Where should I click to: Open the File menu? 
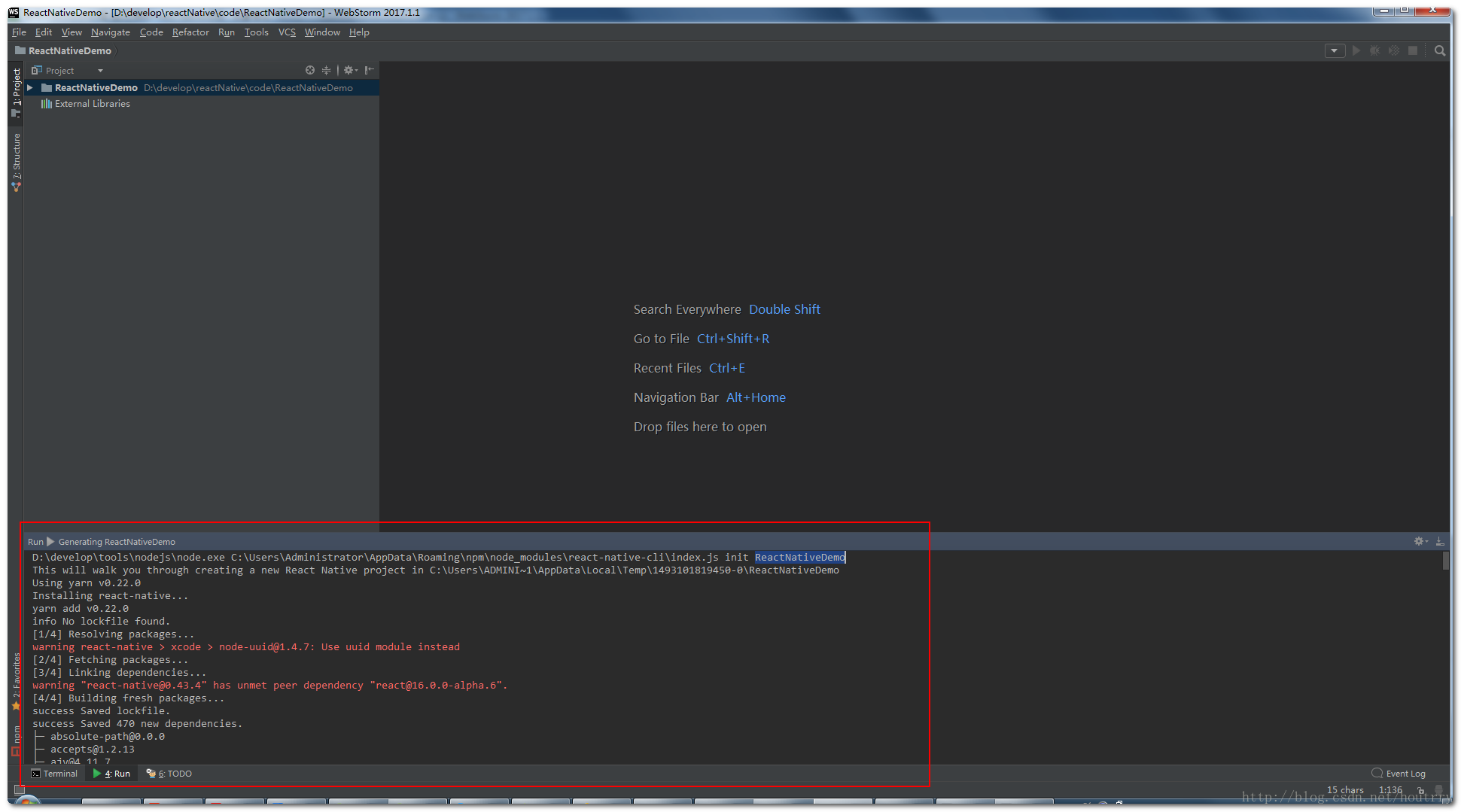point(19,32)
